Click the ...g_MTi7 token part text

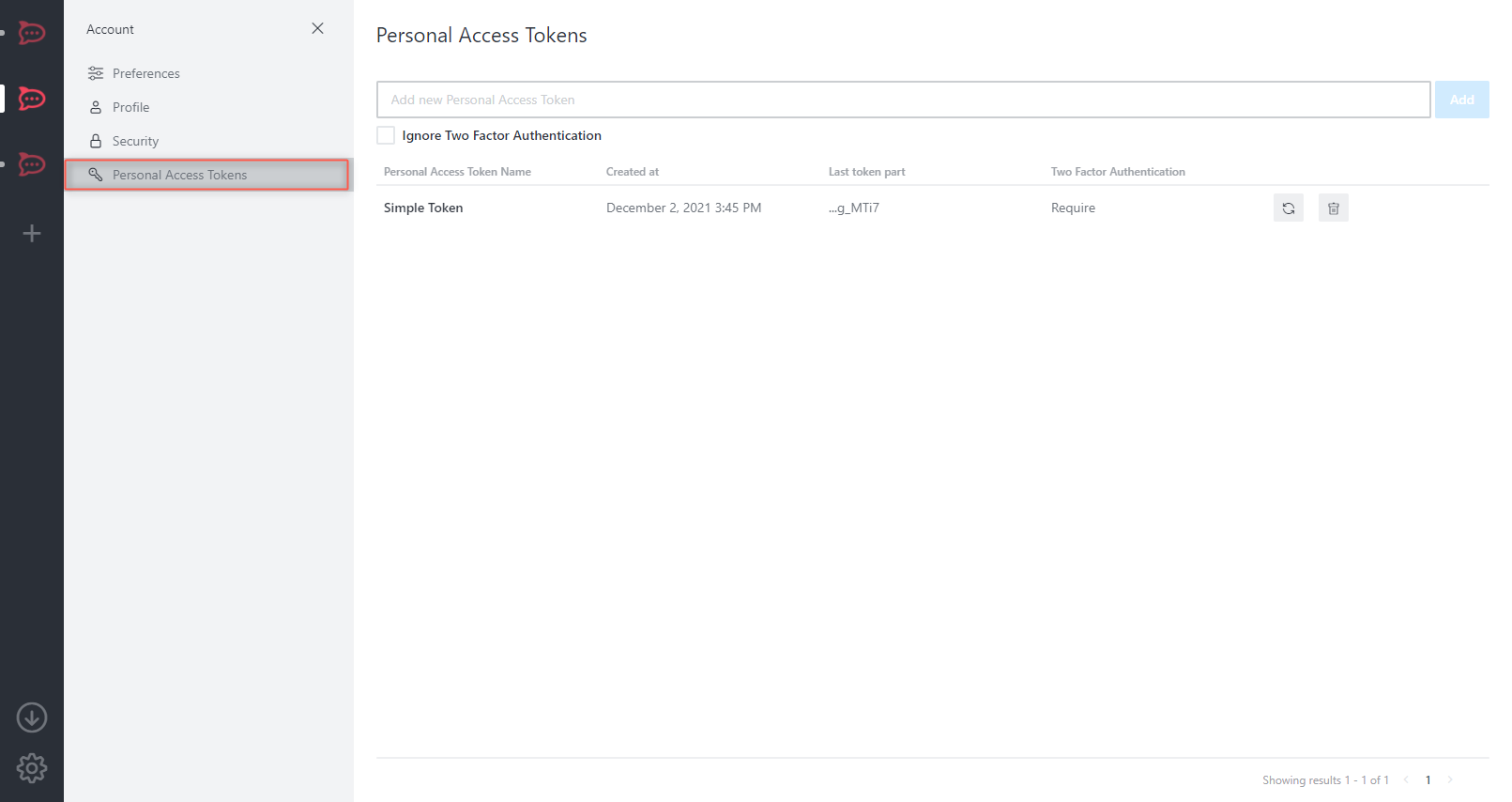[x=854, y=208]
